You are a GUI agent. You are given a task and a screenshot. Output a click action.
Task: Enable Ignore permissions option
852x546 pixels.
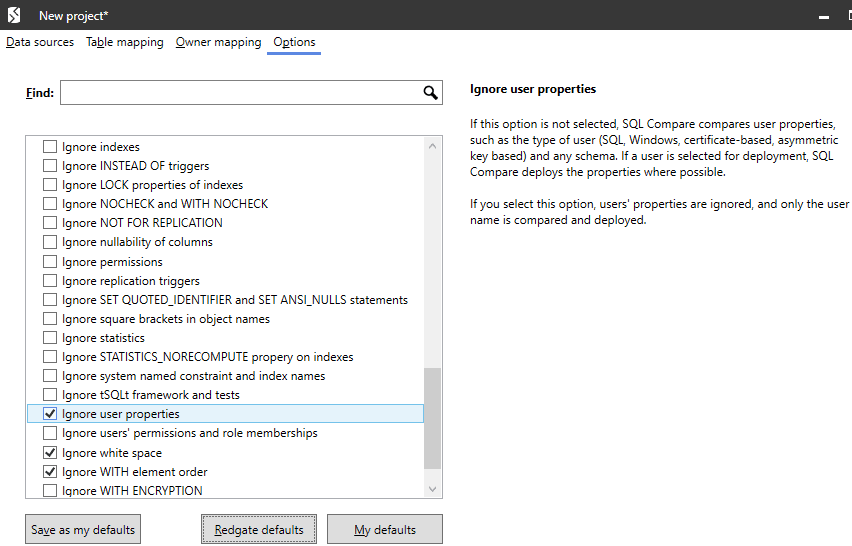pyautogui.click(x=50, y=262)
